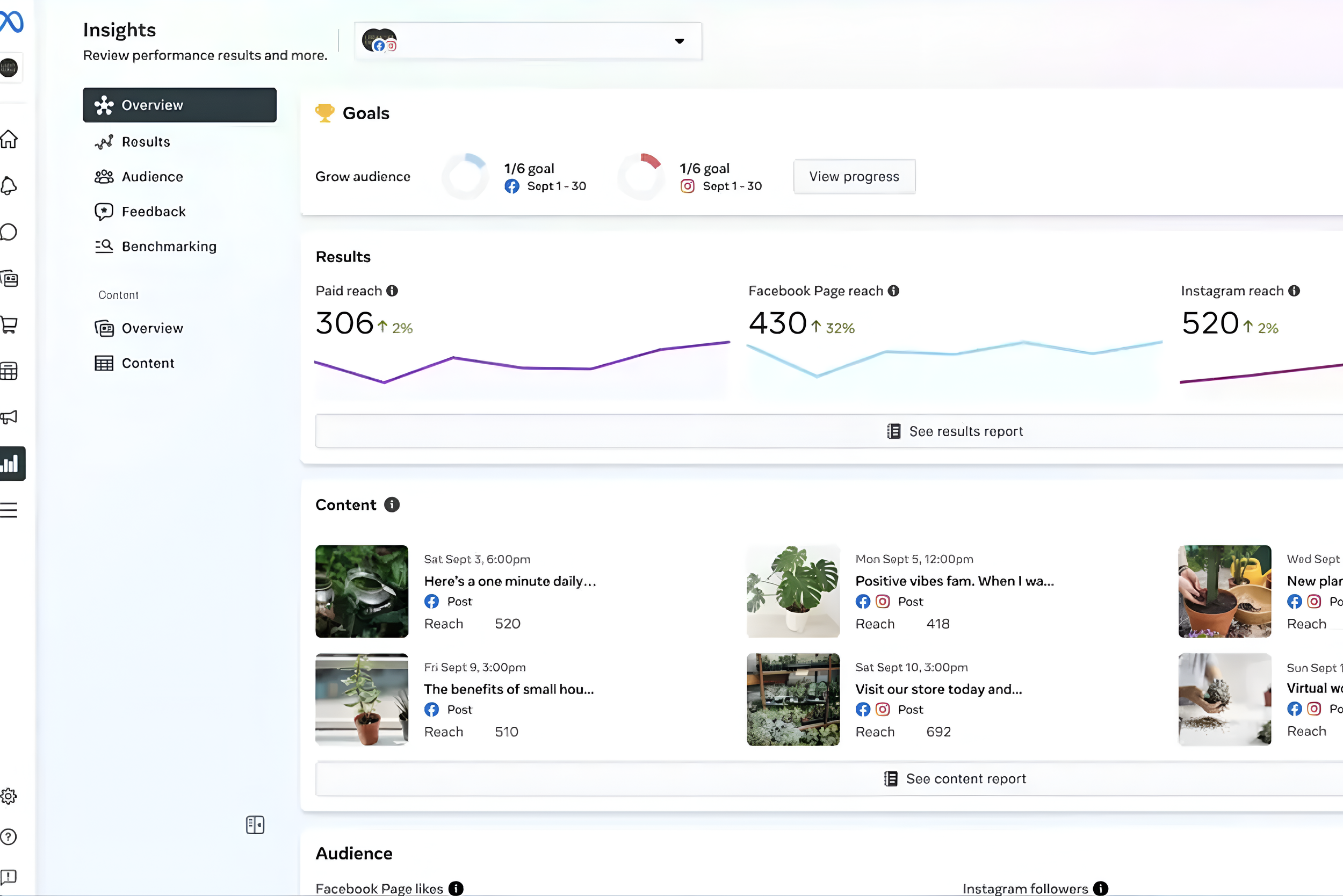Select Audience in the Insights menu
The height and width of the screenshot is (896, 1343).
(152, 177)
